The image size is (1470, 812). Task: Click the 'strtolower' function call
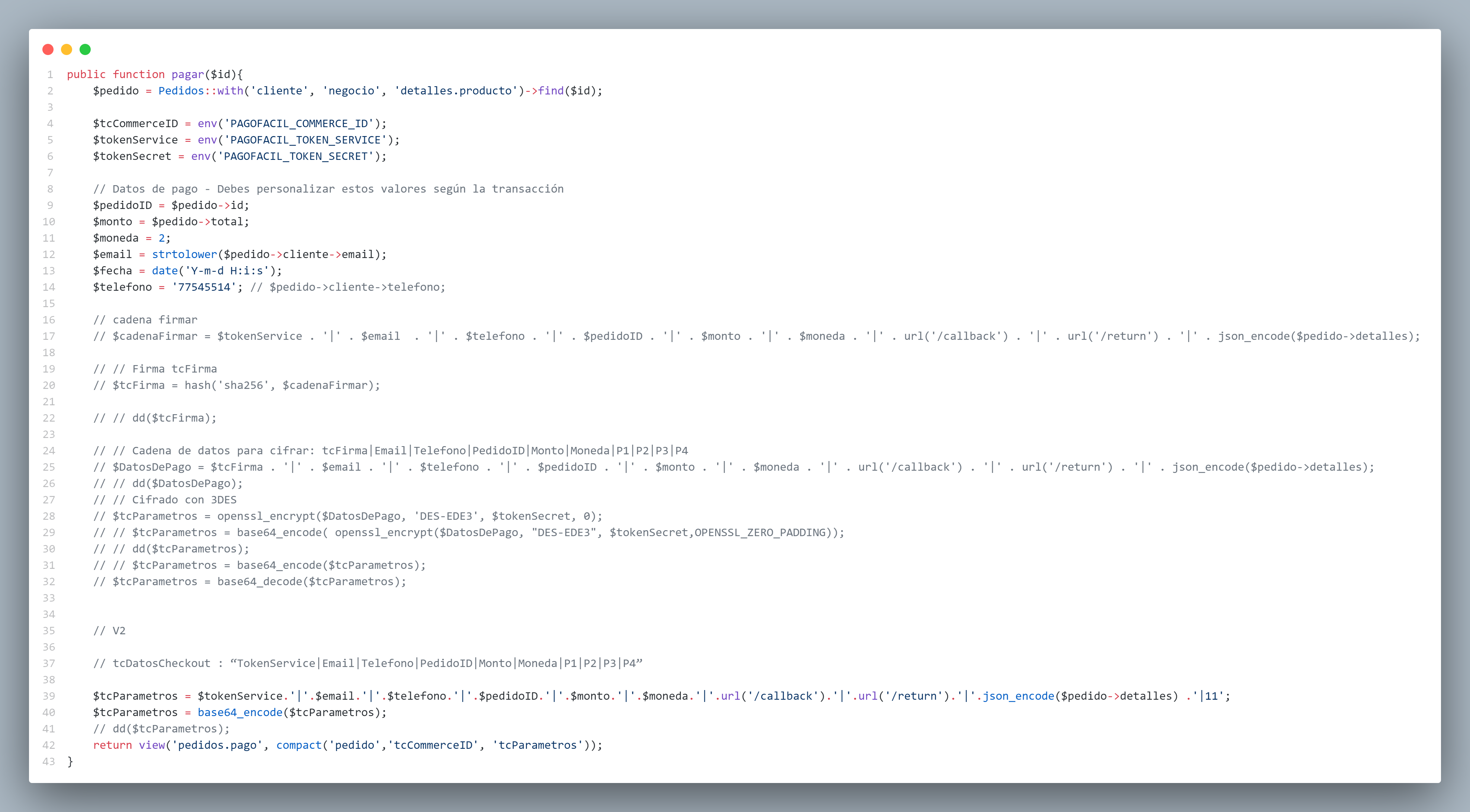(184, 255)
